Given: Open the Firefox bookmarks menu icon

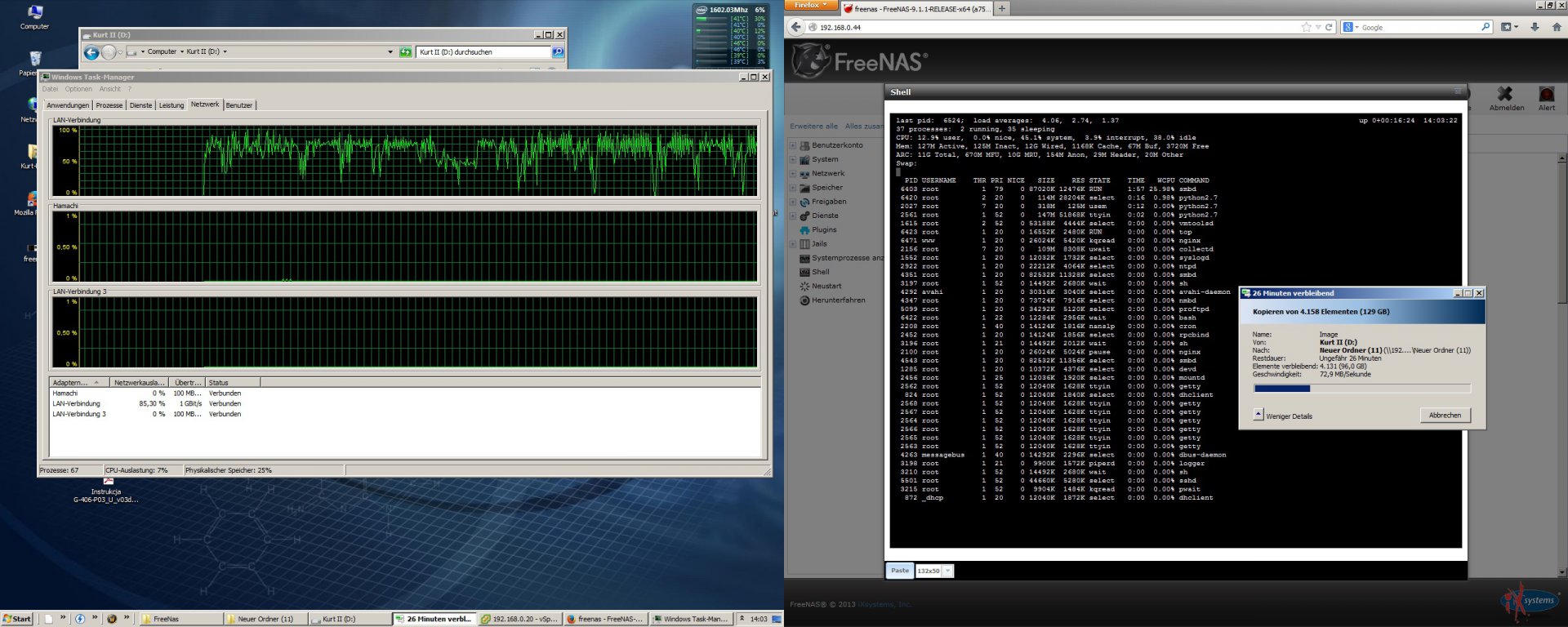Looking at the screenshot, I should coord(1509,27).
